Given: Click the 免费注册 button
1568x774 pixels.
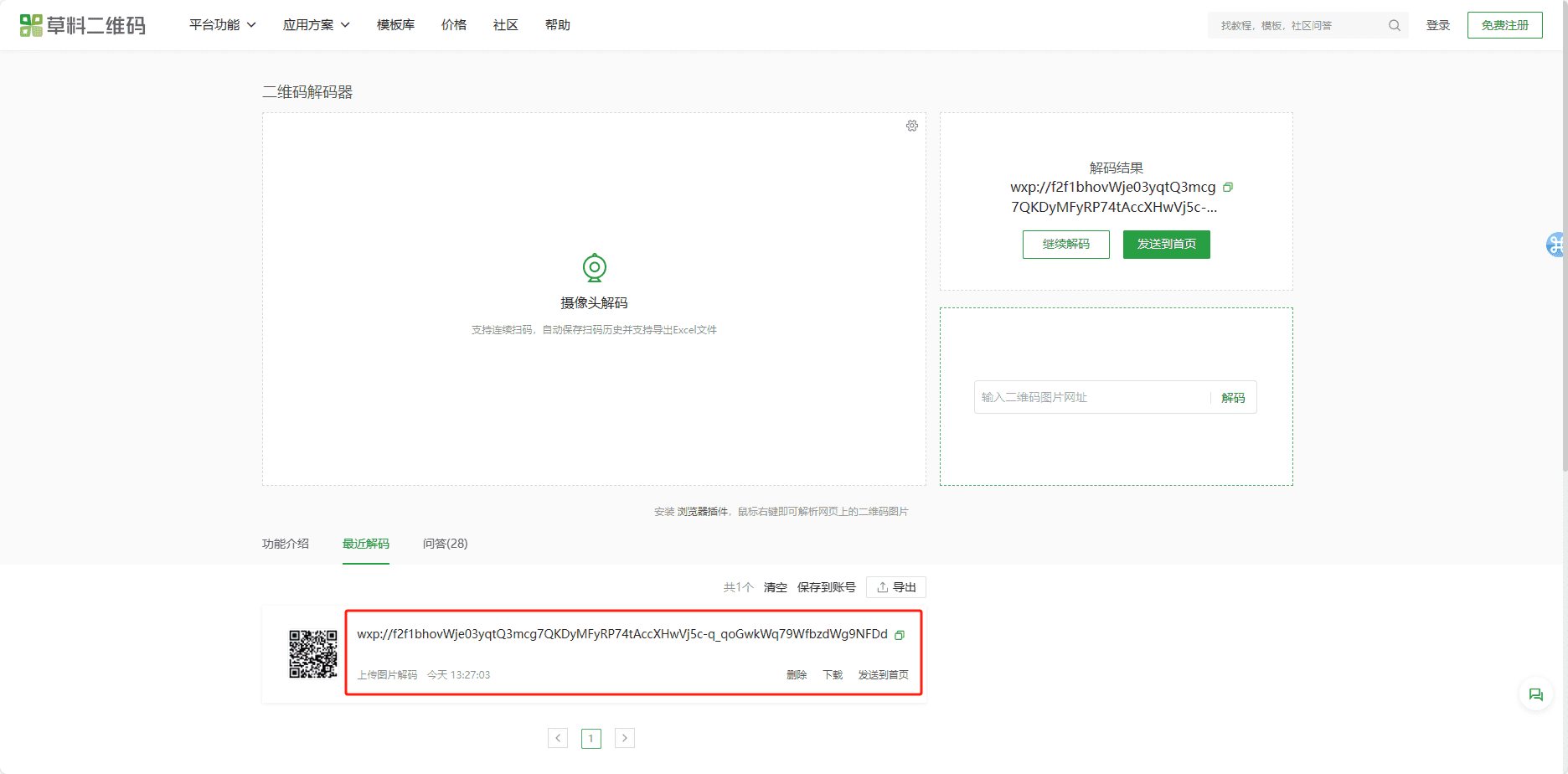Looking at the screenshot, I should (1505, 25).
